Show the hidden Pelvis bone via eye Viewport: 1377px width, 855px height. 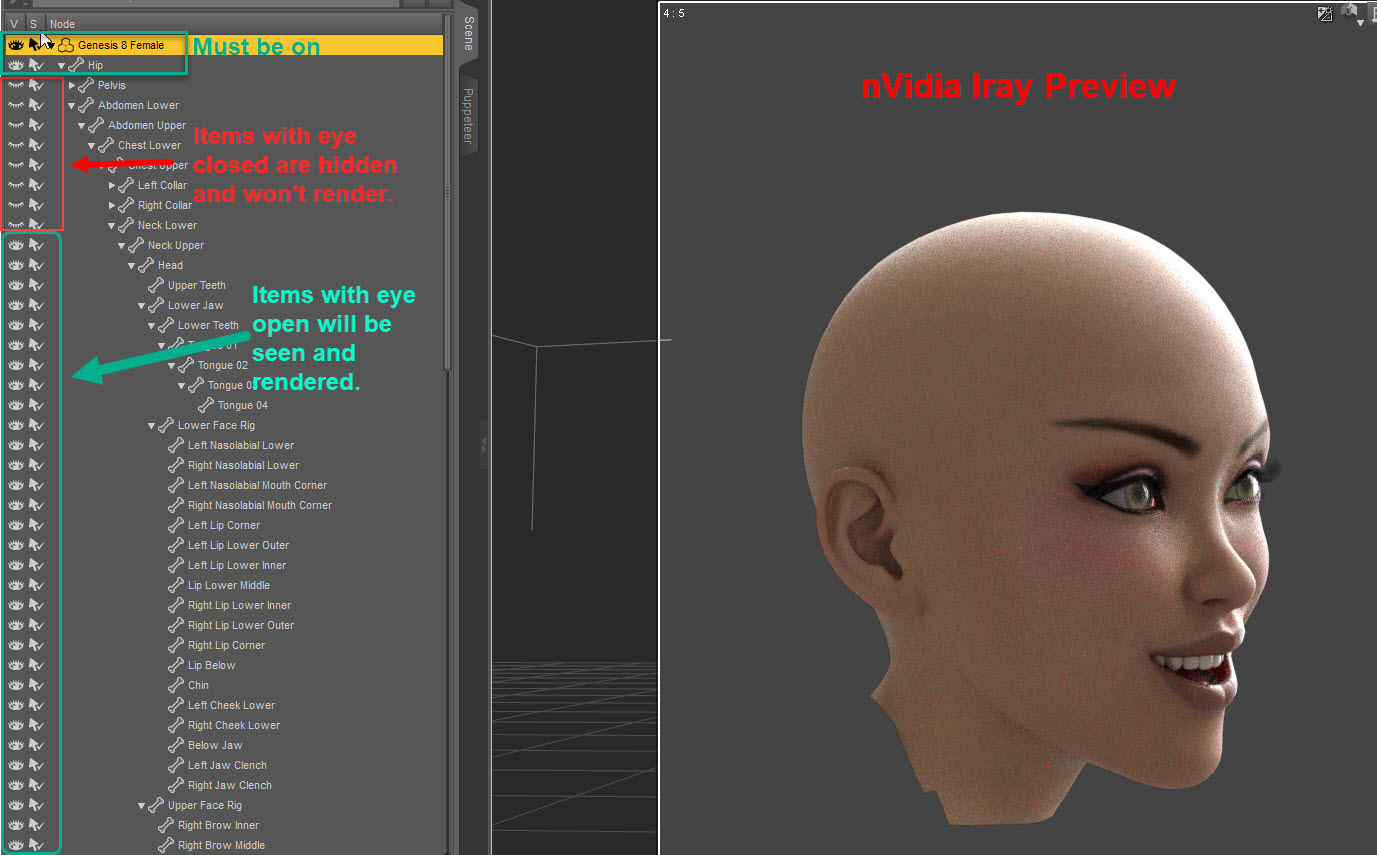pos(15,85)
